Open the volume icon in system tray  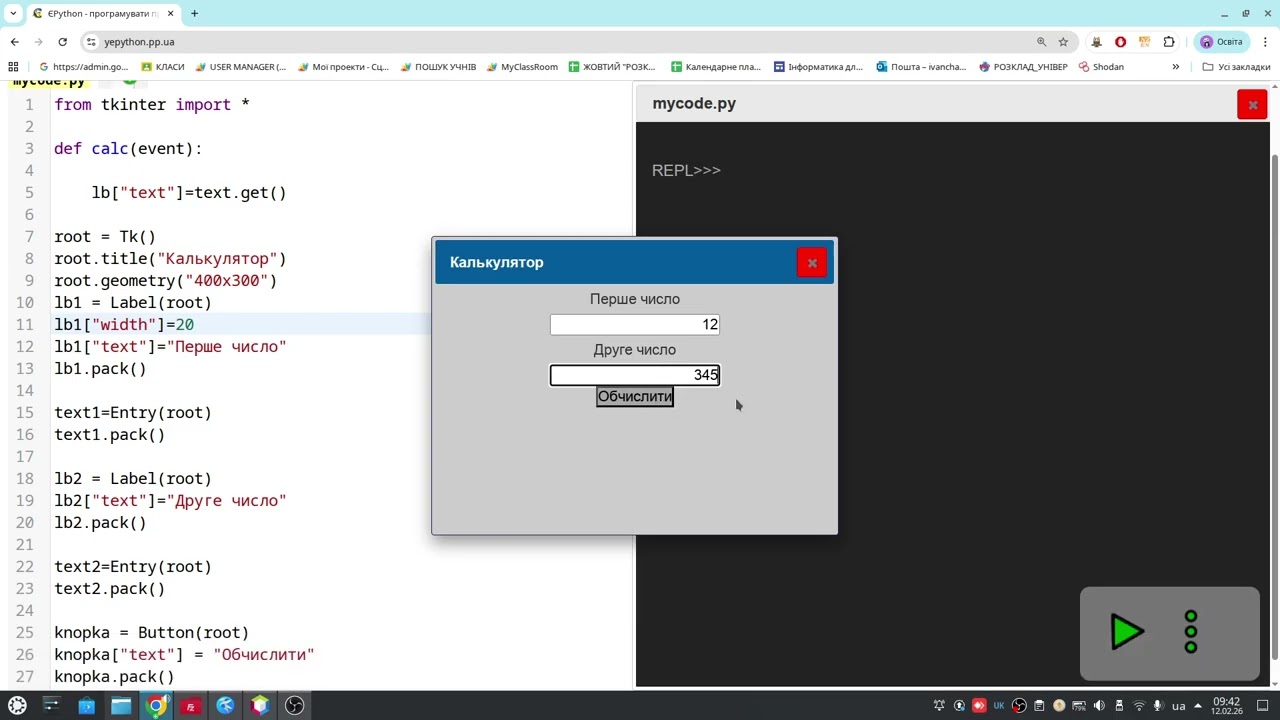[1099, 706]
